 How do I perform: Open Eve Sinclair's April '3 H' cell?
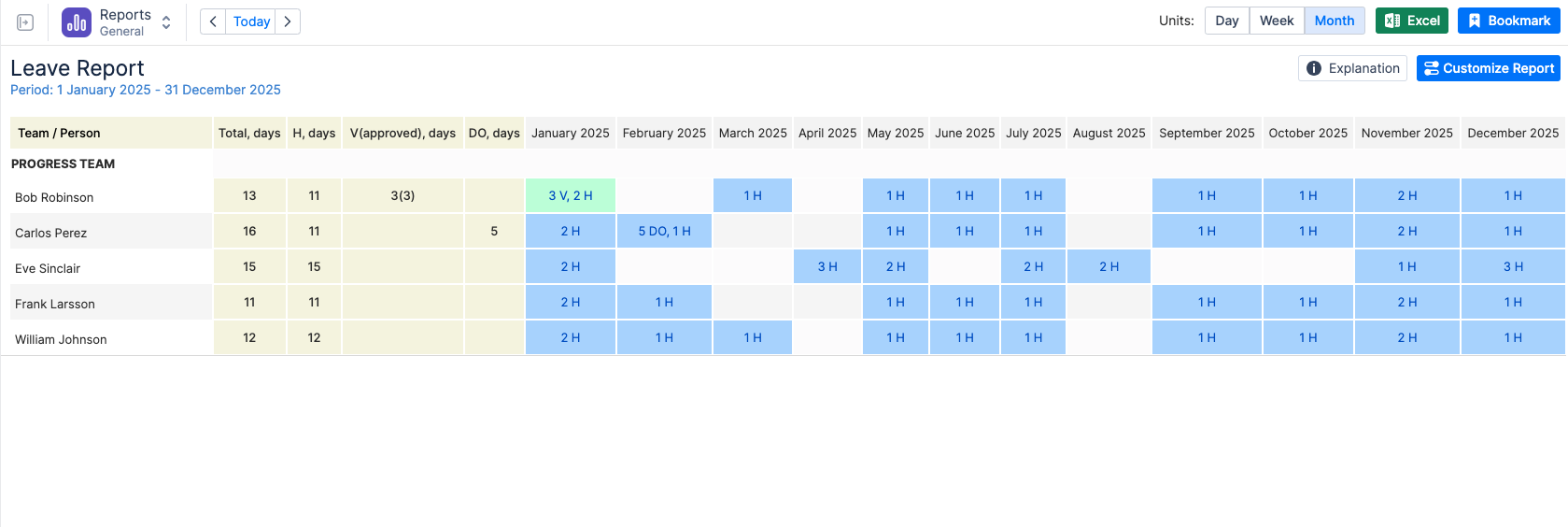coord(827,266)
